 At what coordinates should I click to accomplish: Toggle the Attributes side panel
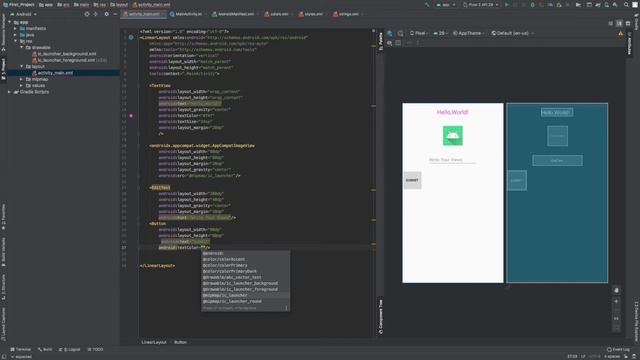629,43
